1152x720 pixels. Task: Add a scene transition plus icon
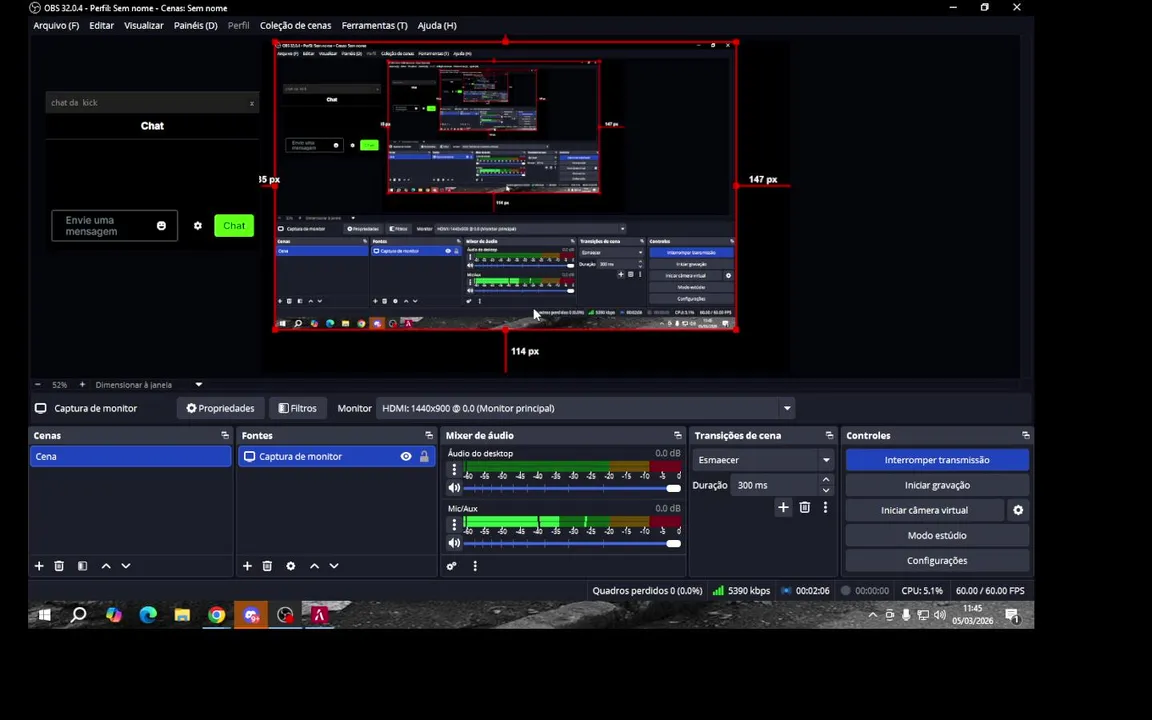coord(783,507)
